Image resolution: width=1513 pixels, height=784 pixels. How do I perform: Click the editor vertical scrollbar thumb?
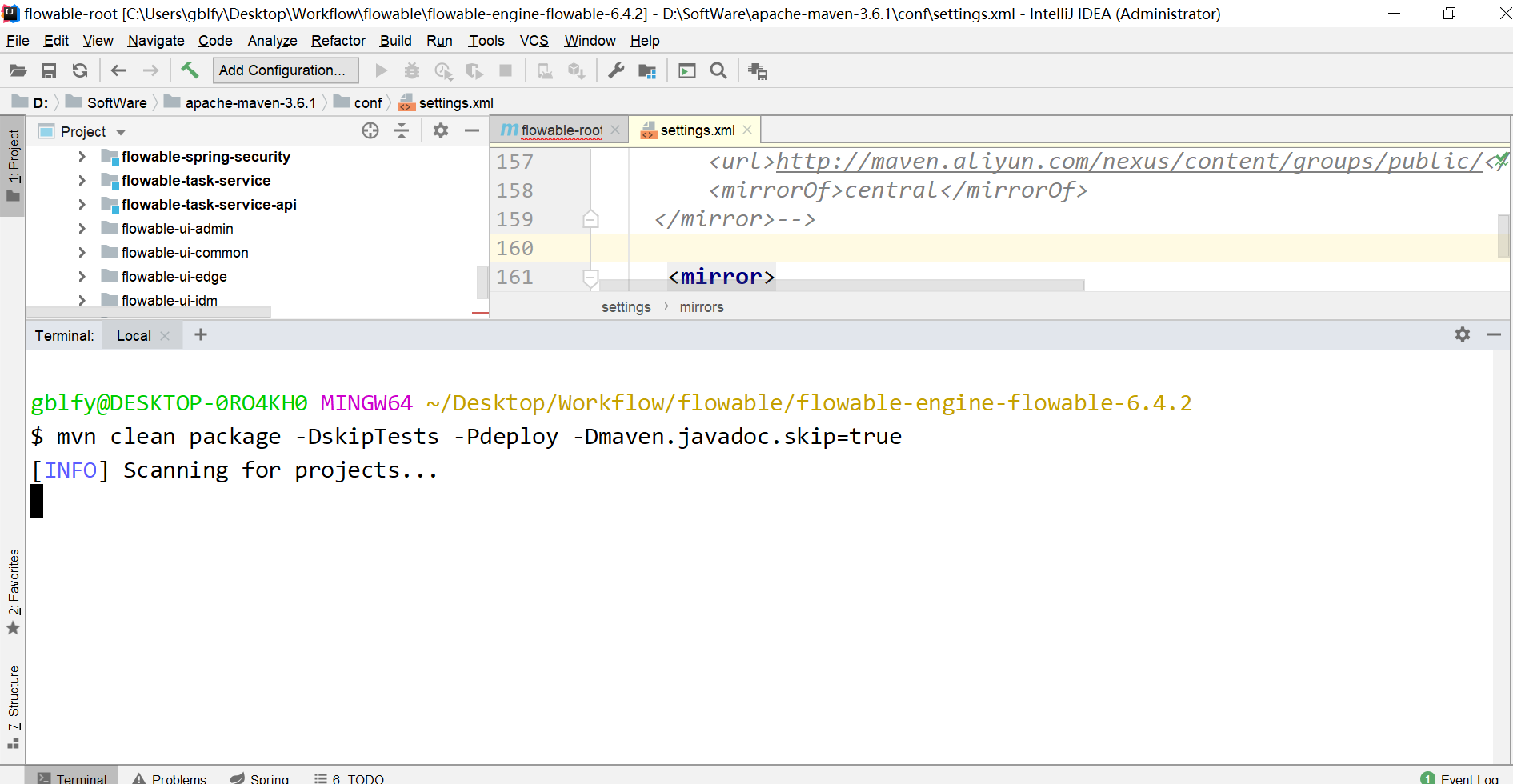pos(1503,236)
